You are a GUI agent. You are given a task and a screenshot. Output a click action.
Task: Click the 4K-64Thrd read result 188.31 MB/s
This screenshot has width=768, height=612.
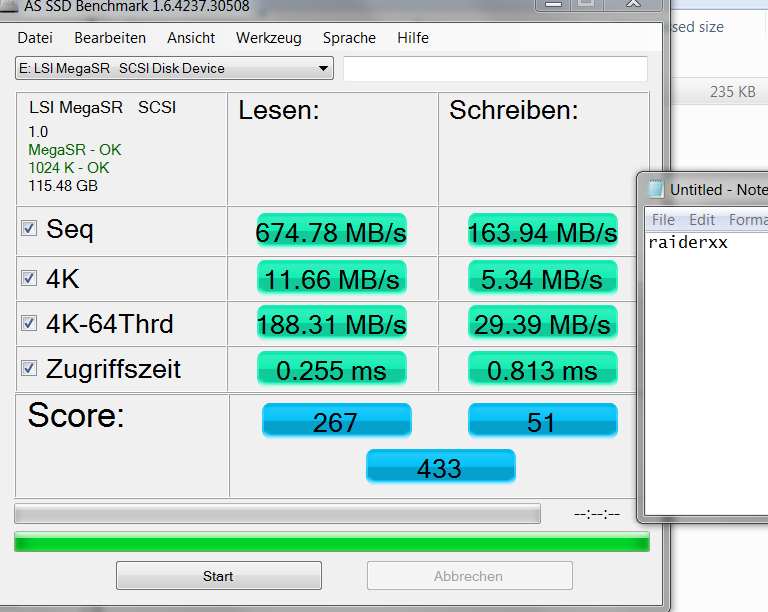coord(332,323)
